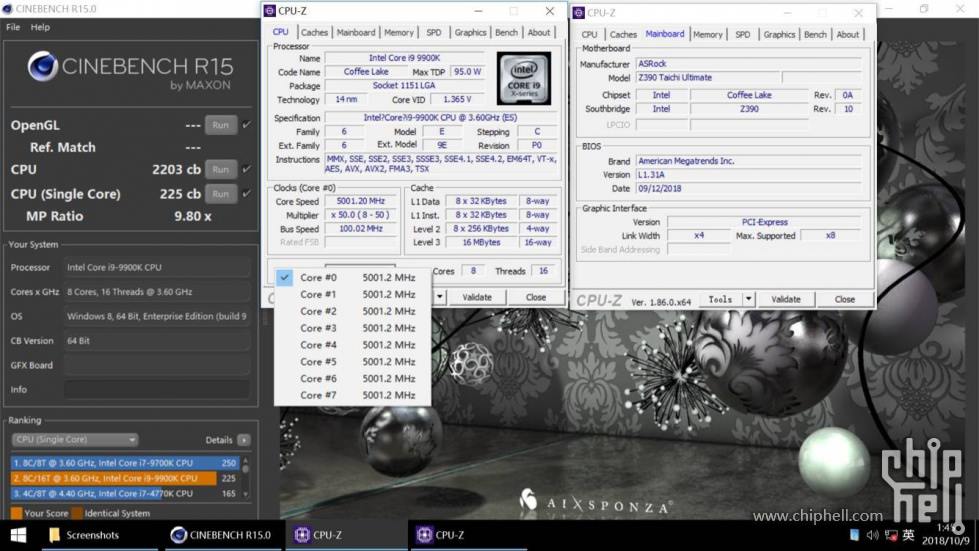
Task: Open the Windows Start button
Action: 18,535
